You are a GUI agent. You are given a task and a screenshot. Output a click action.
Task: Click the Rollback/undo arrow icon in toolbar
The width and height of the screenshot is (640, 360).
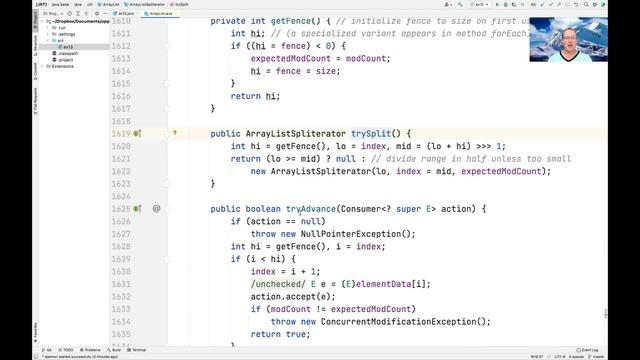(576, 4)
